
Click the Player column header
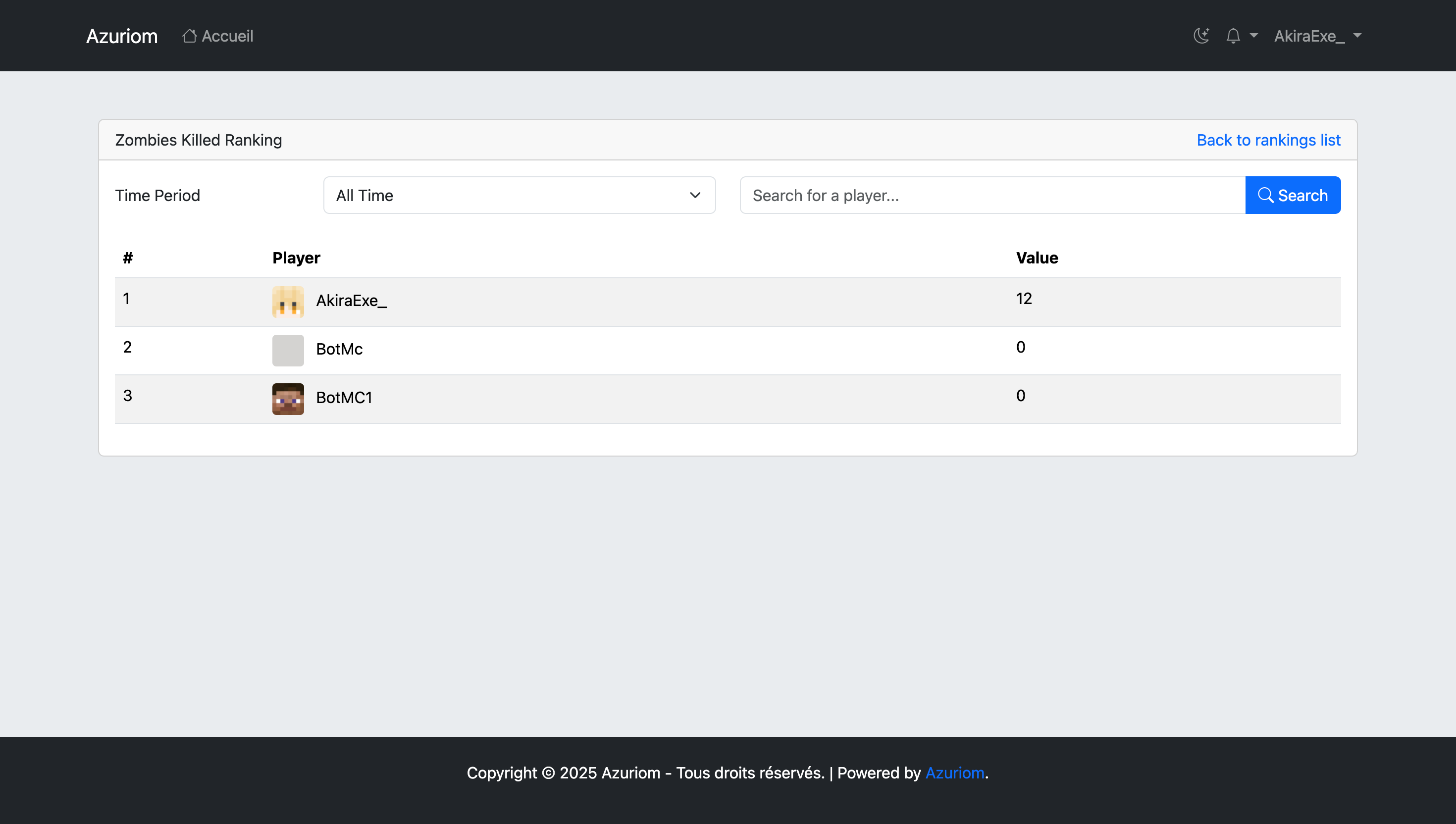click(x=296, y=258)
